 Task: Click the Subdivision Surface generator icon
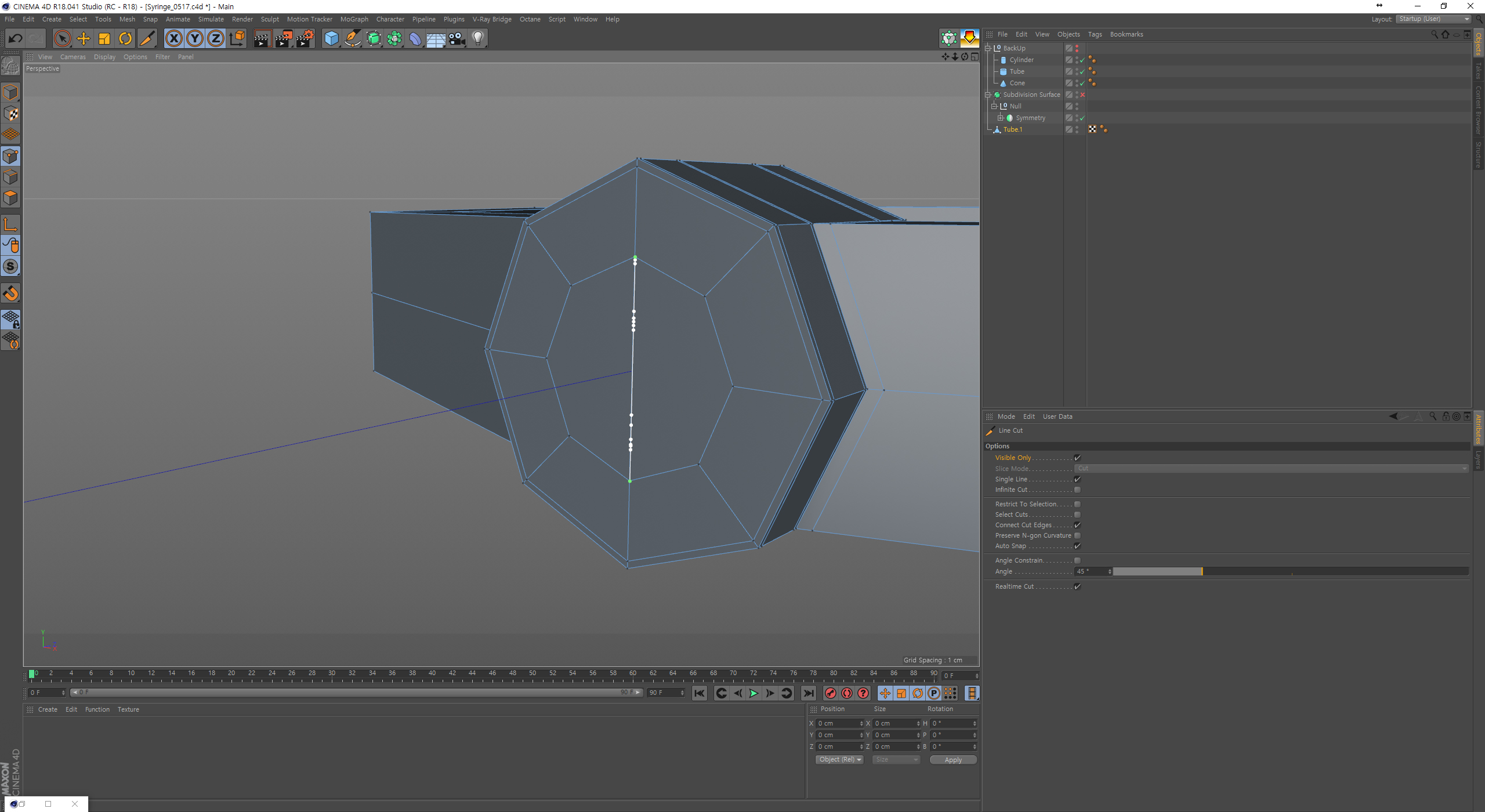(x=374, y=39)
